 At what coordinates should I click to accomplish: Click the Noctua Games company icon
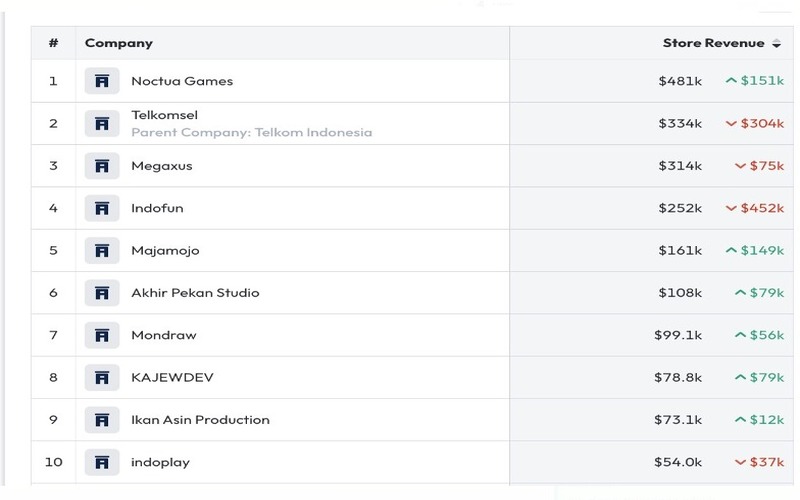[102, 81]
